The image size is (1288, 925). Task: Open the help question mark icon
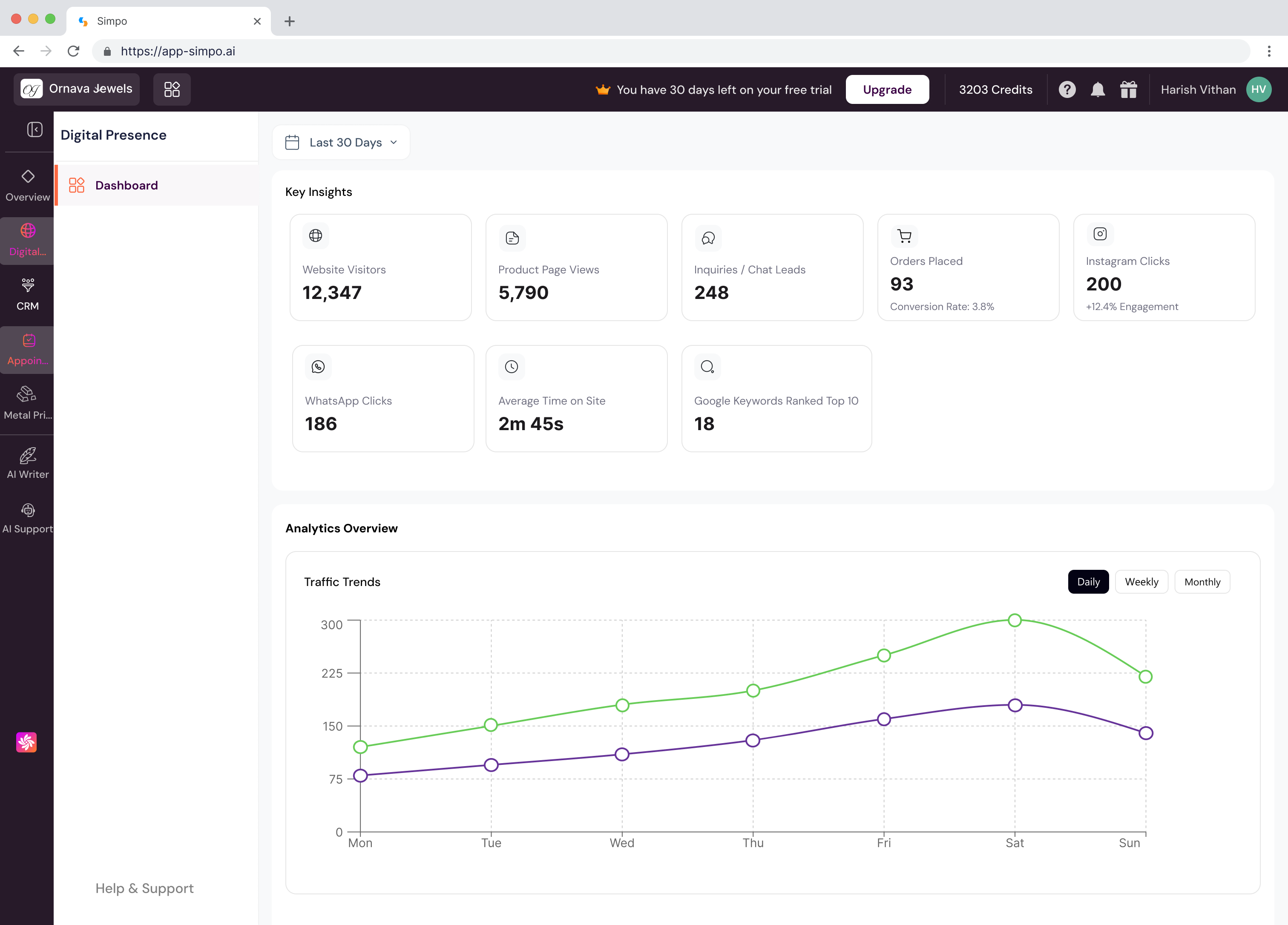1067,90
